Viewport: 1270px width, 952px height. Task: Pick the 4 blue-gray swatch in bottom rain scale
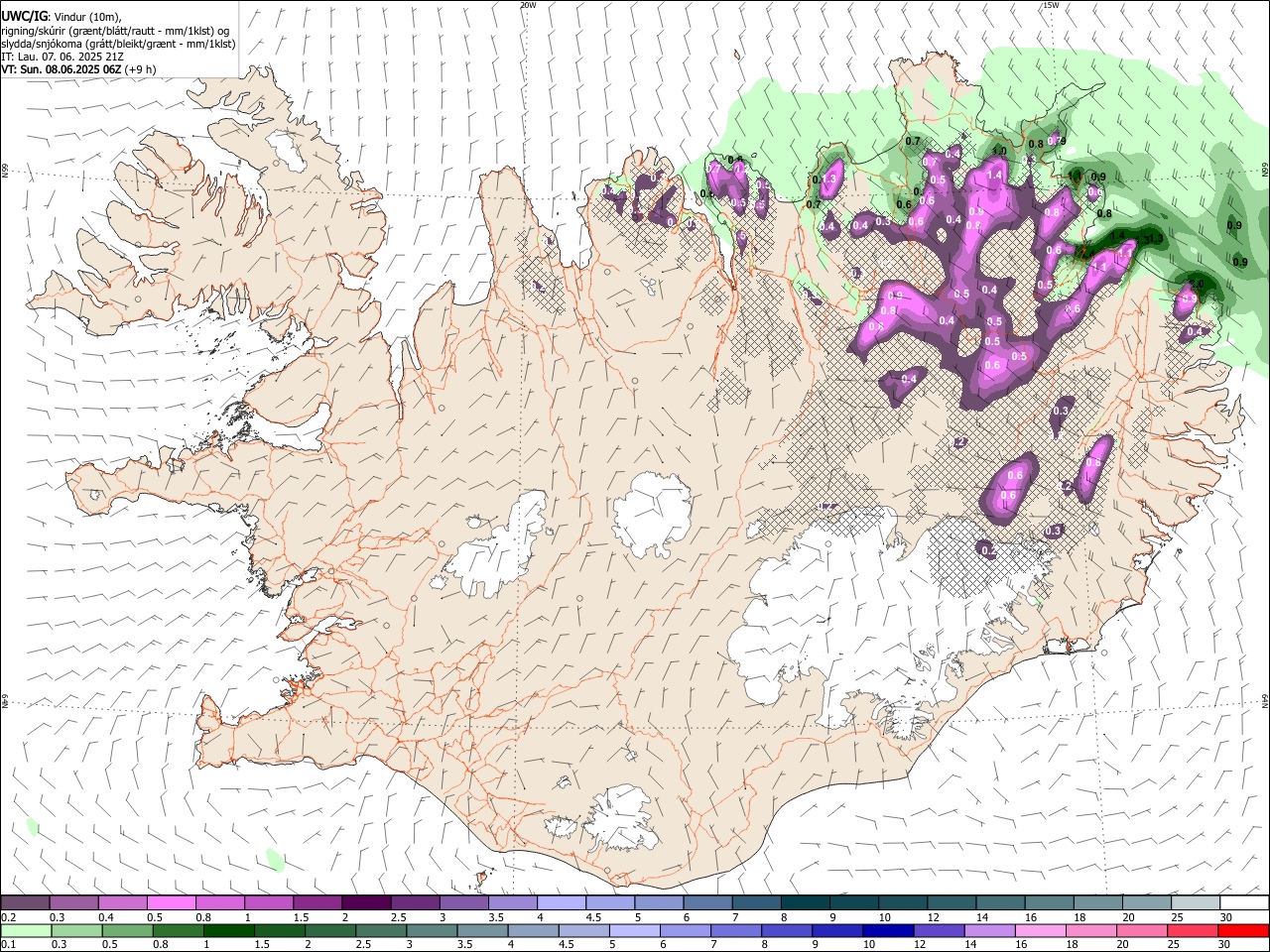(533, 930)
